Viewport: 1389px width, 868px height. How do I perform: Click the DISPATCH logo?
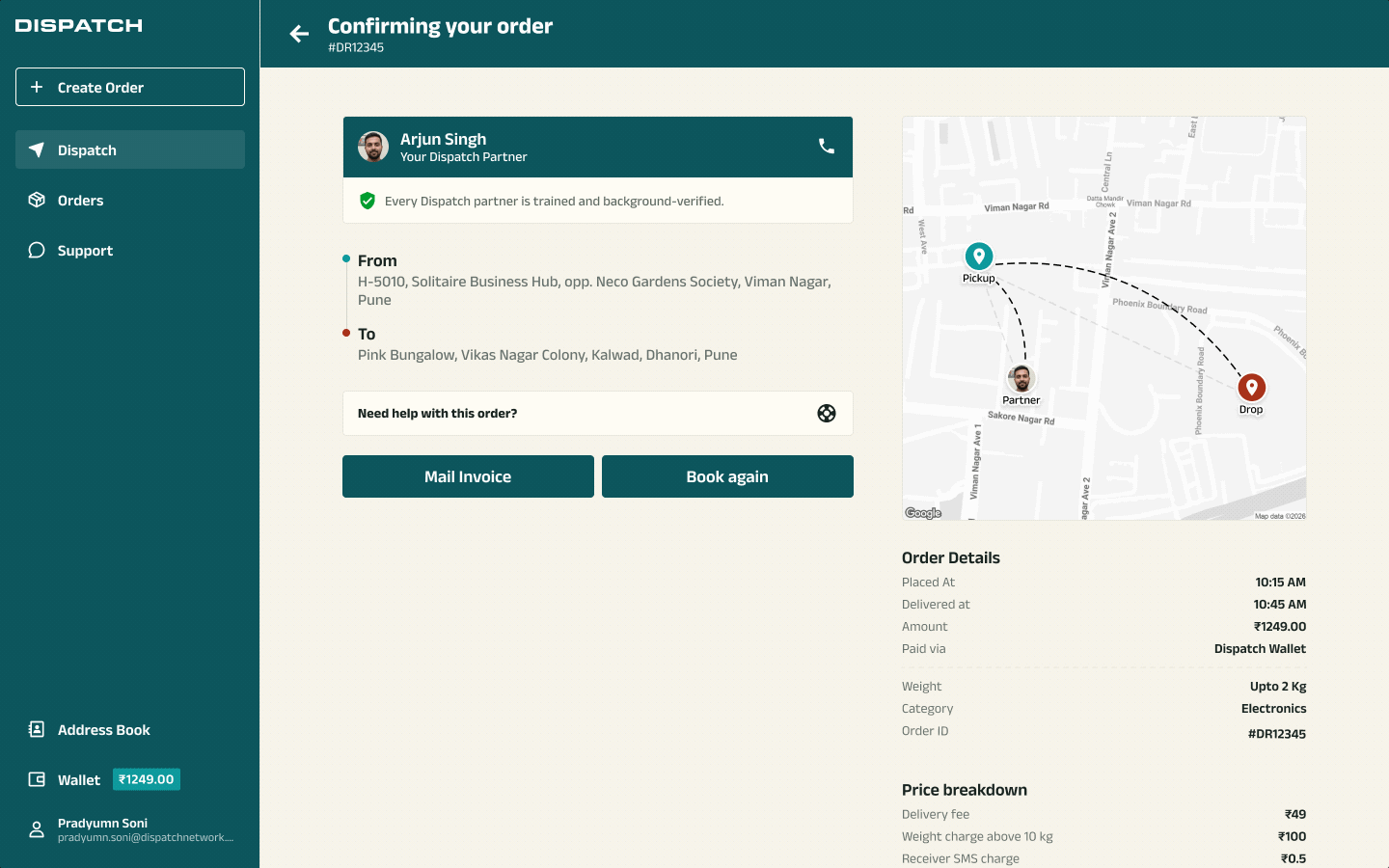tap(79, 26)
